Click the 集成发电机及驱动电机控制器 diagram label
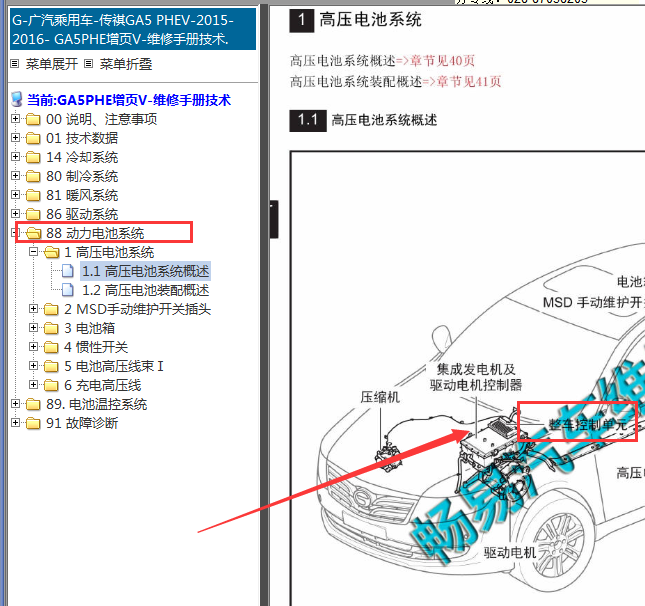 tap(476, 377)
